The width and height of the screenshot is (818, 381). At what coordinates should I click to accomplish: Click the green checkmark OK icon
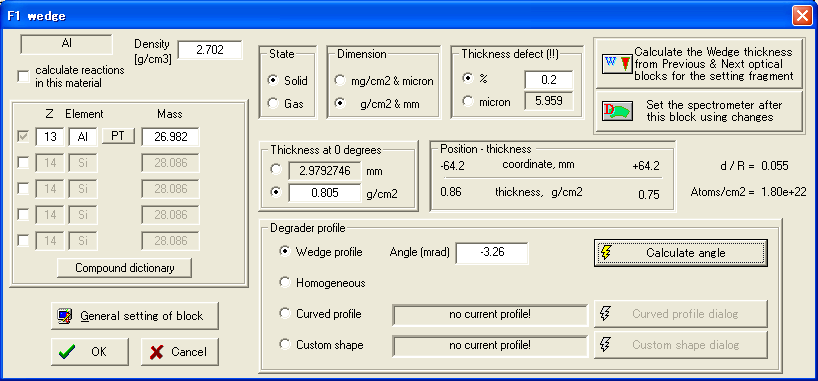pos(66,352)
